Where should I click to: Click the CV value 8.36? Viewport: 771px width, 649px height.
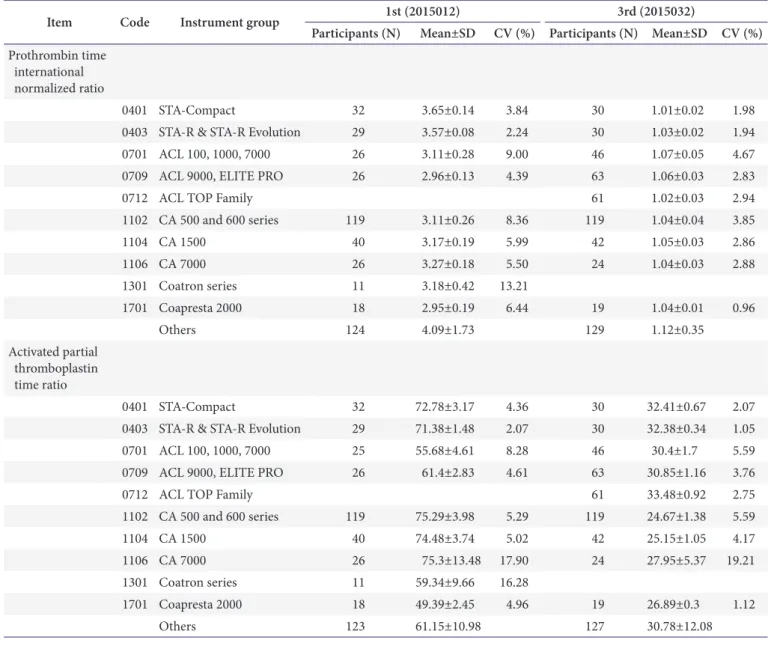click(x=517, y=220)
